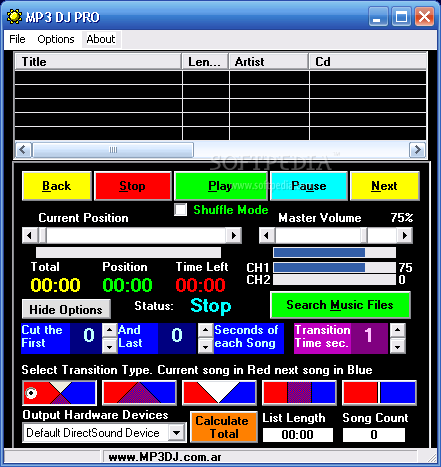The image size is (441, 467).
Task: Click the CH2 volume level bar
Action: coord(335,279)
